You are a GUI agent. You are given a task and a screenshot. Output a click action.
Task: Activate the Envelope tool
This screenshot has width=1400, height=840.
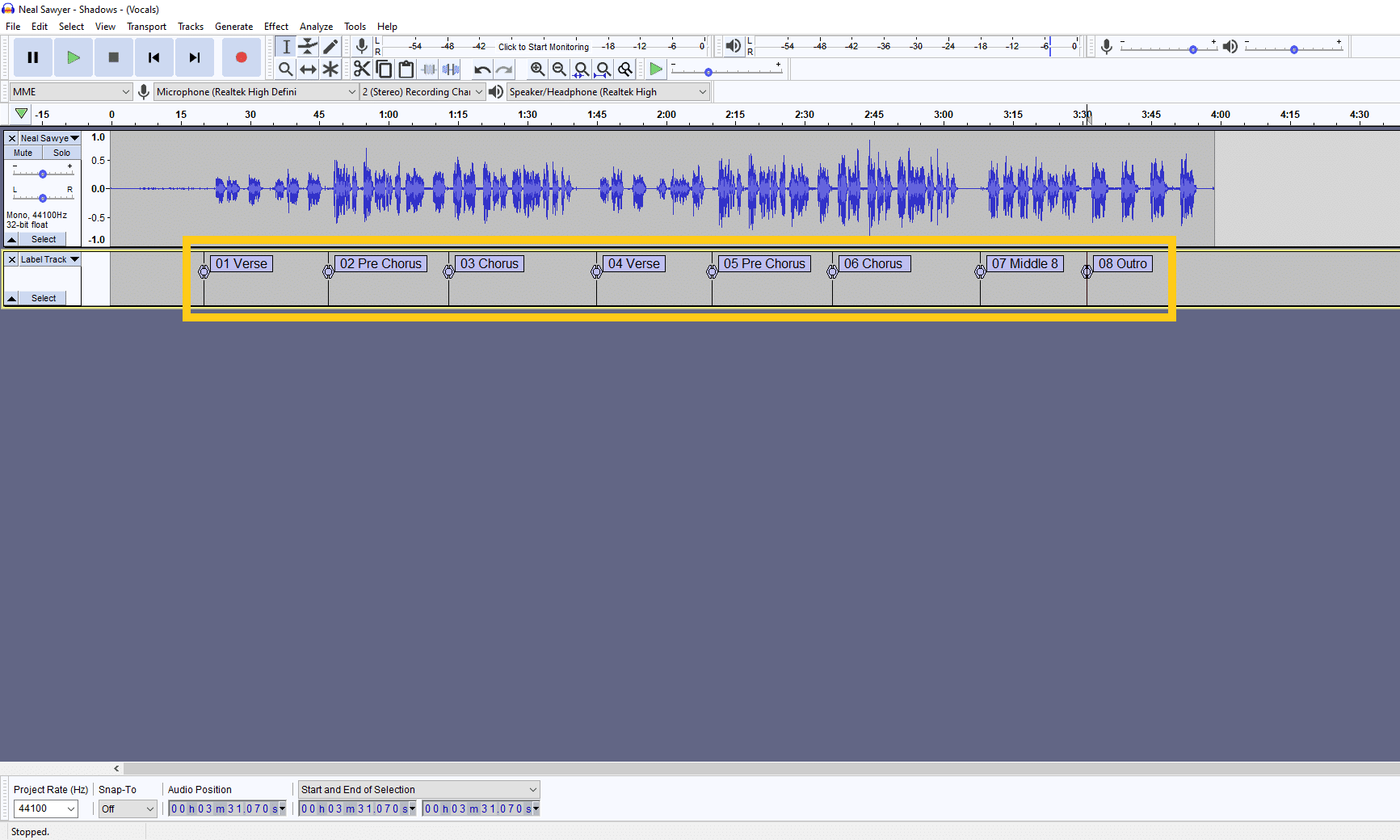coord(308,46)
